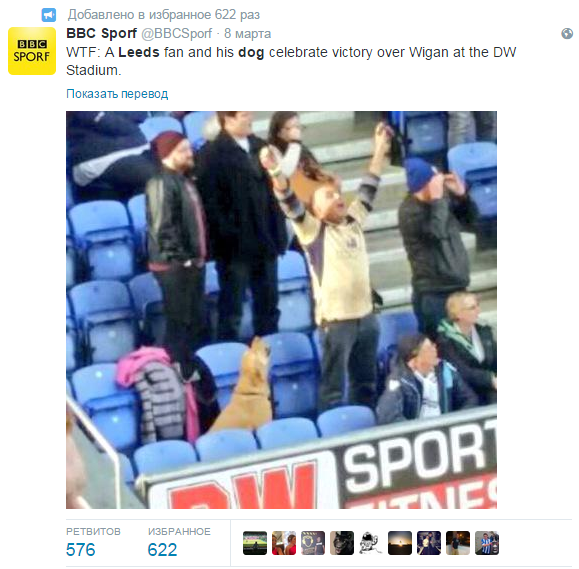The image size is (579, 569).
Task: Select the bold dog keyword in the tweet
Action: pos(251,52)
